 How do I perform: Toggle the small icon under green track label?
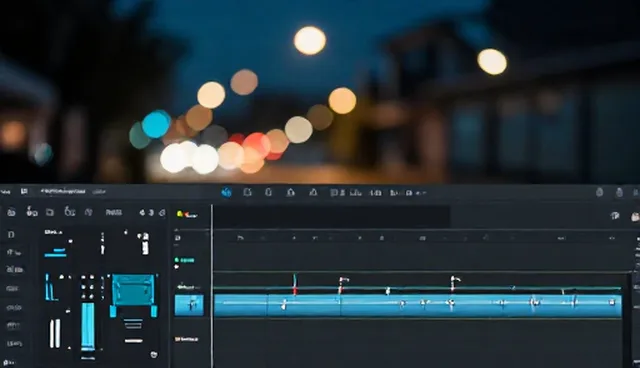pos(177,267)
